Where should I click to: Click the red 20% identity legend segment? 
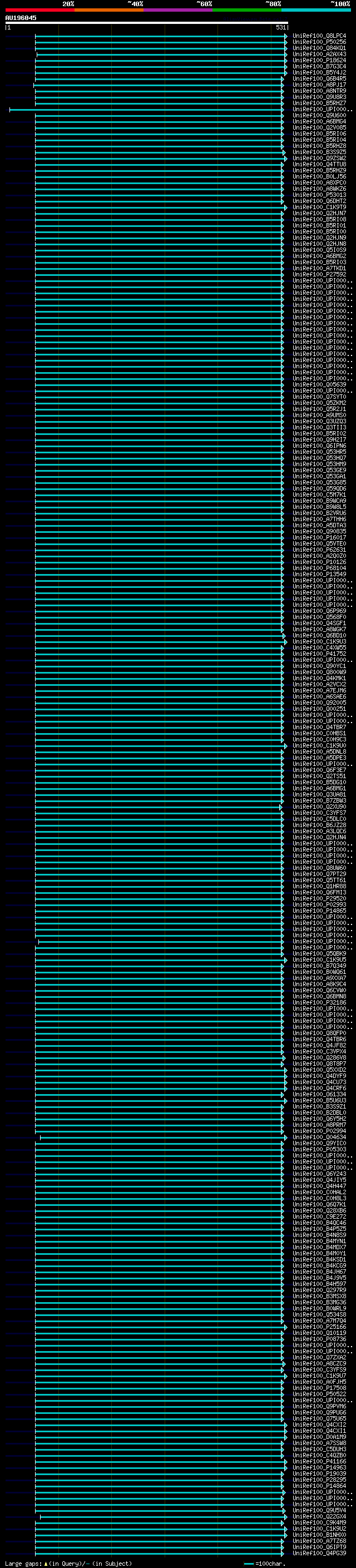tap(40, 10)
